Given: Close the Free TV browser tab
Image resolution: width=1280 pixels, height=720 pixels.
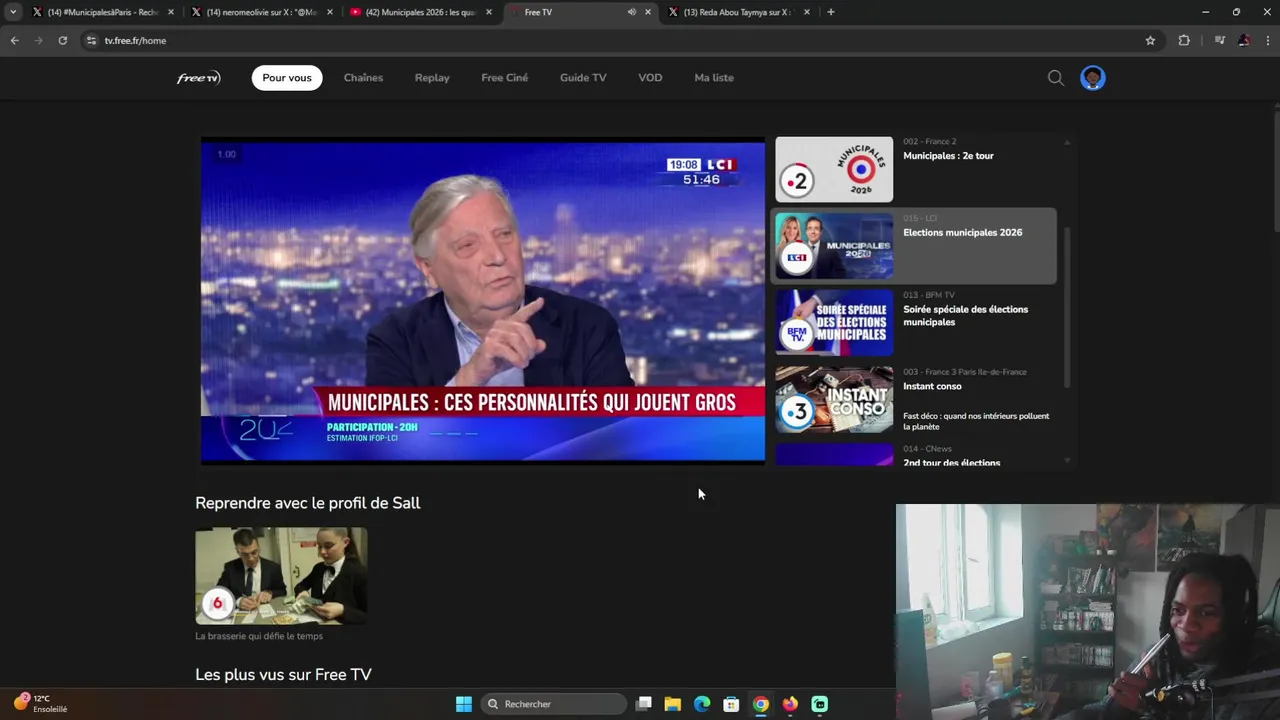Looking at the screenshot, I should coord(648,12).
